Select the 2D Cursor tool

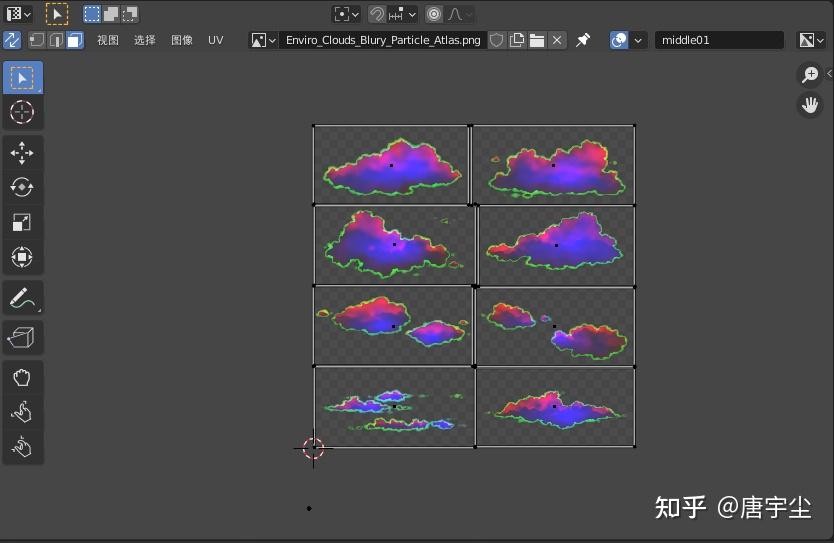click(x=22, y=112)
